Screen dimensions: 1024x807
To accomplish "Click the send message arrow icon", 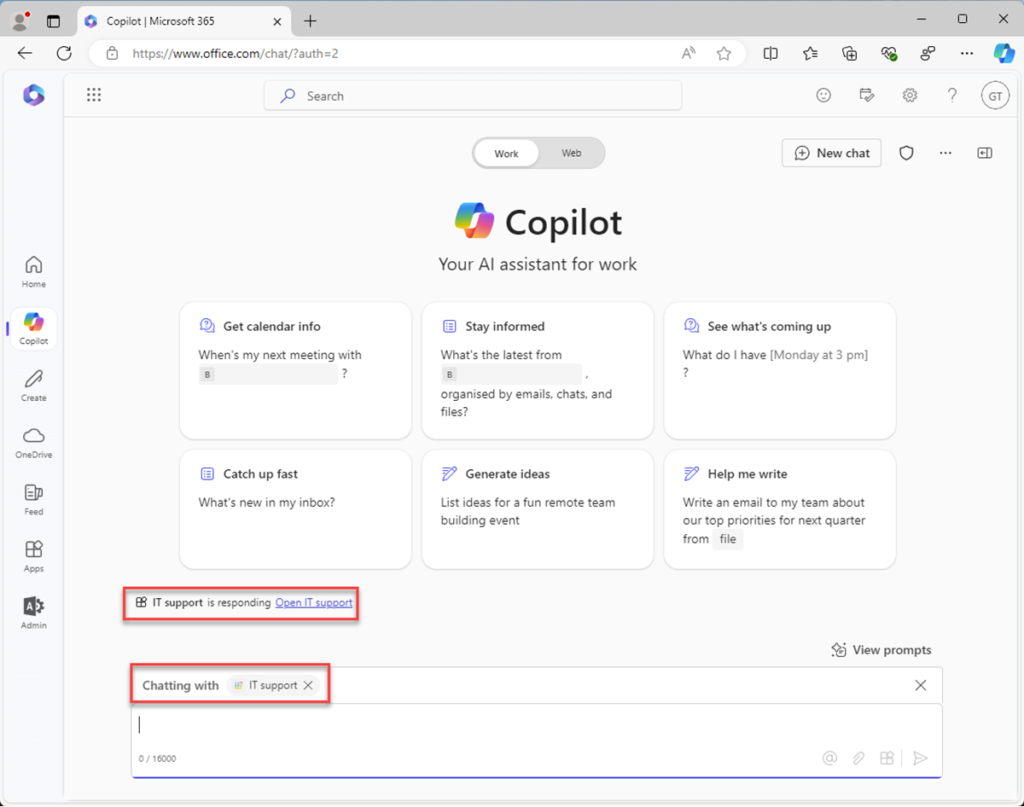I will pyautogui.click(x=920, y=758).
